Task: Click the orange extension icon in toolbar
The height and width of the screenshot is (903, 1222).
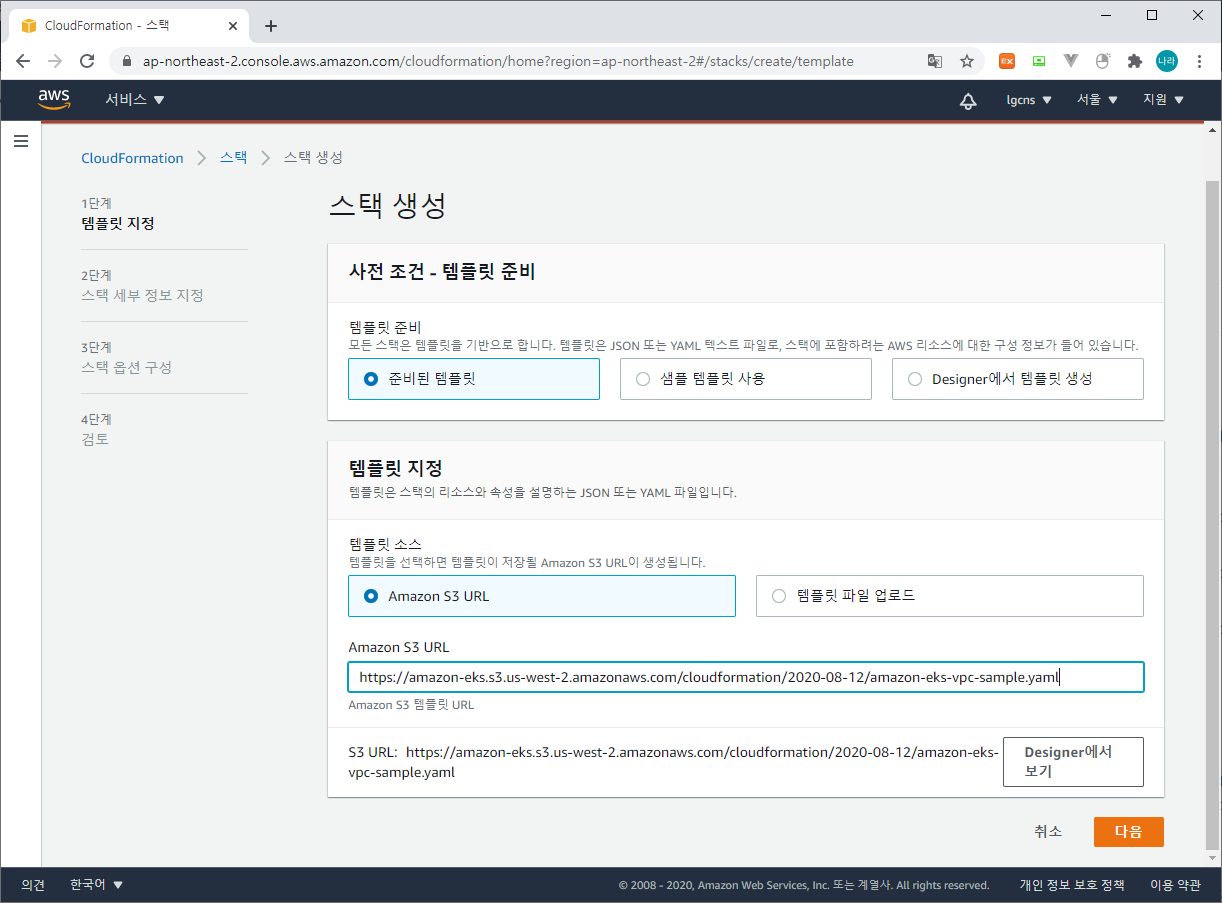Action: pos(1007,61)
